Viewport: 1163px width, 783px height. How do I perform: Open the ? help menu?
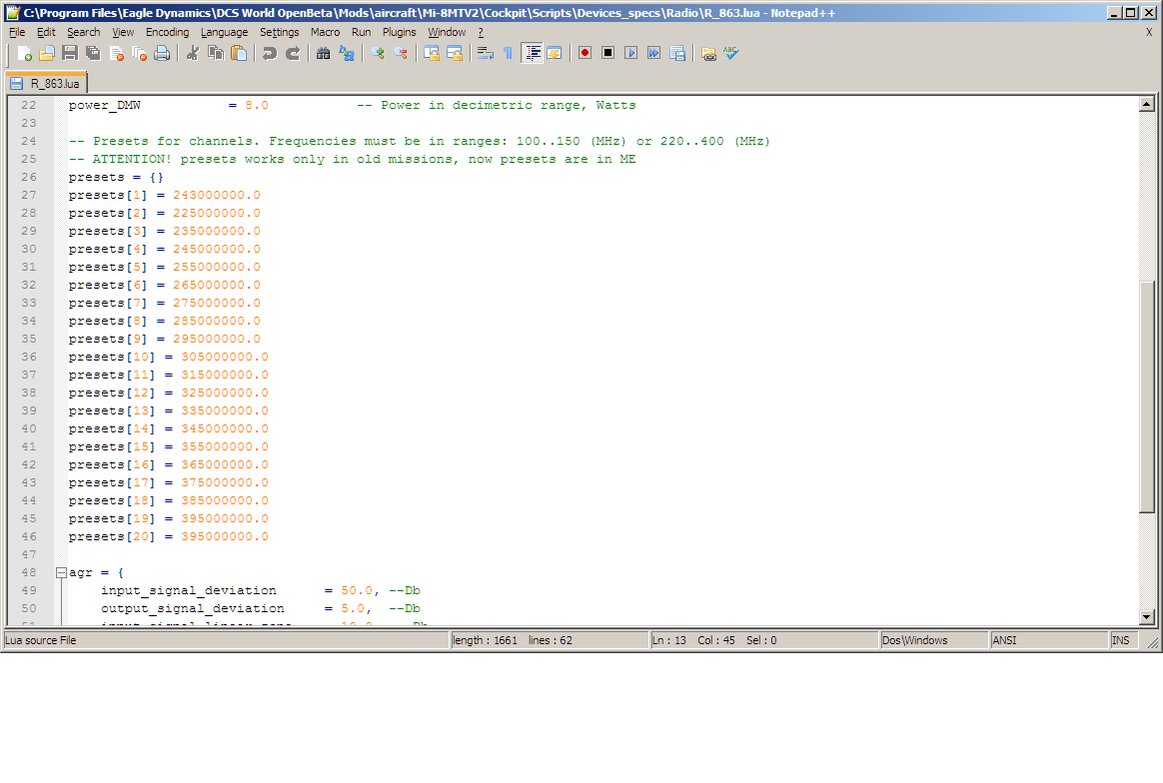pos(481,32)
